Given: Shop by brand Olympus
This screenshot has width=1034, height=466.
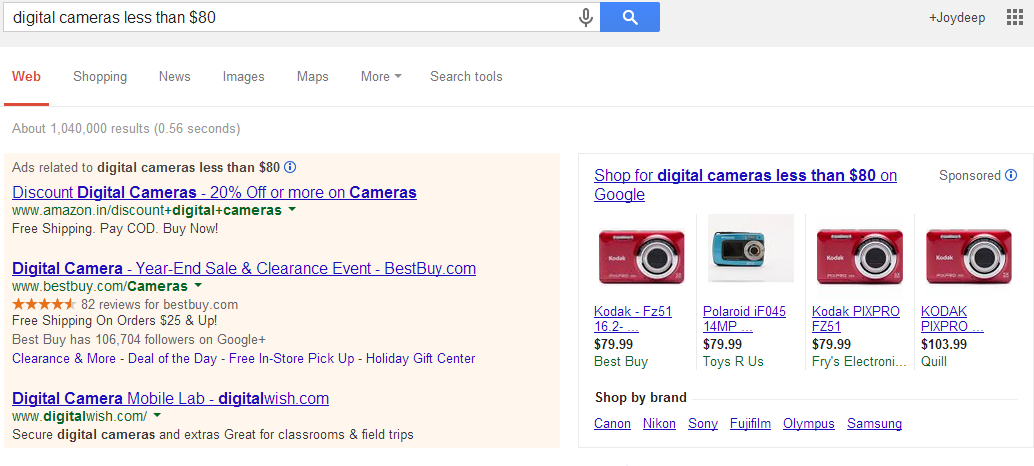Looking at the screenshot, I should pos(808,423).
